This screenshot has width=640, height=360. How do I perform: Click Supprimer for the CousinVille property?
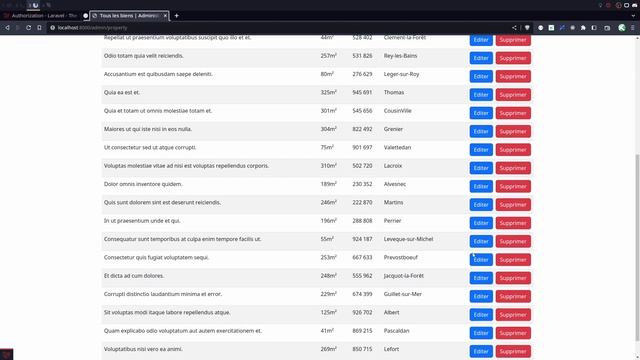tap(513, 113)
